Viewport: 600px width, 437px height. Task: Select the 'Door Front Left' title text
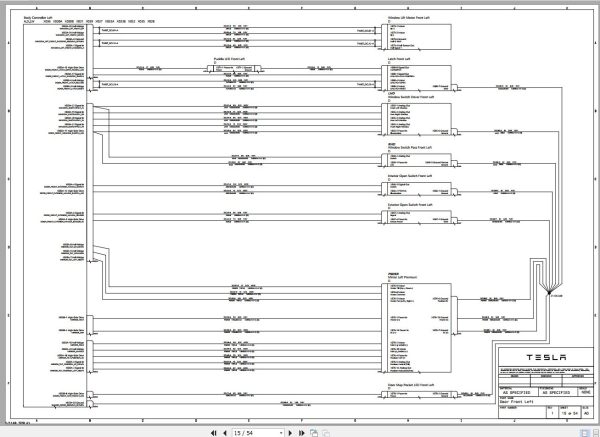point(516,402)
